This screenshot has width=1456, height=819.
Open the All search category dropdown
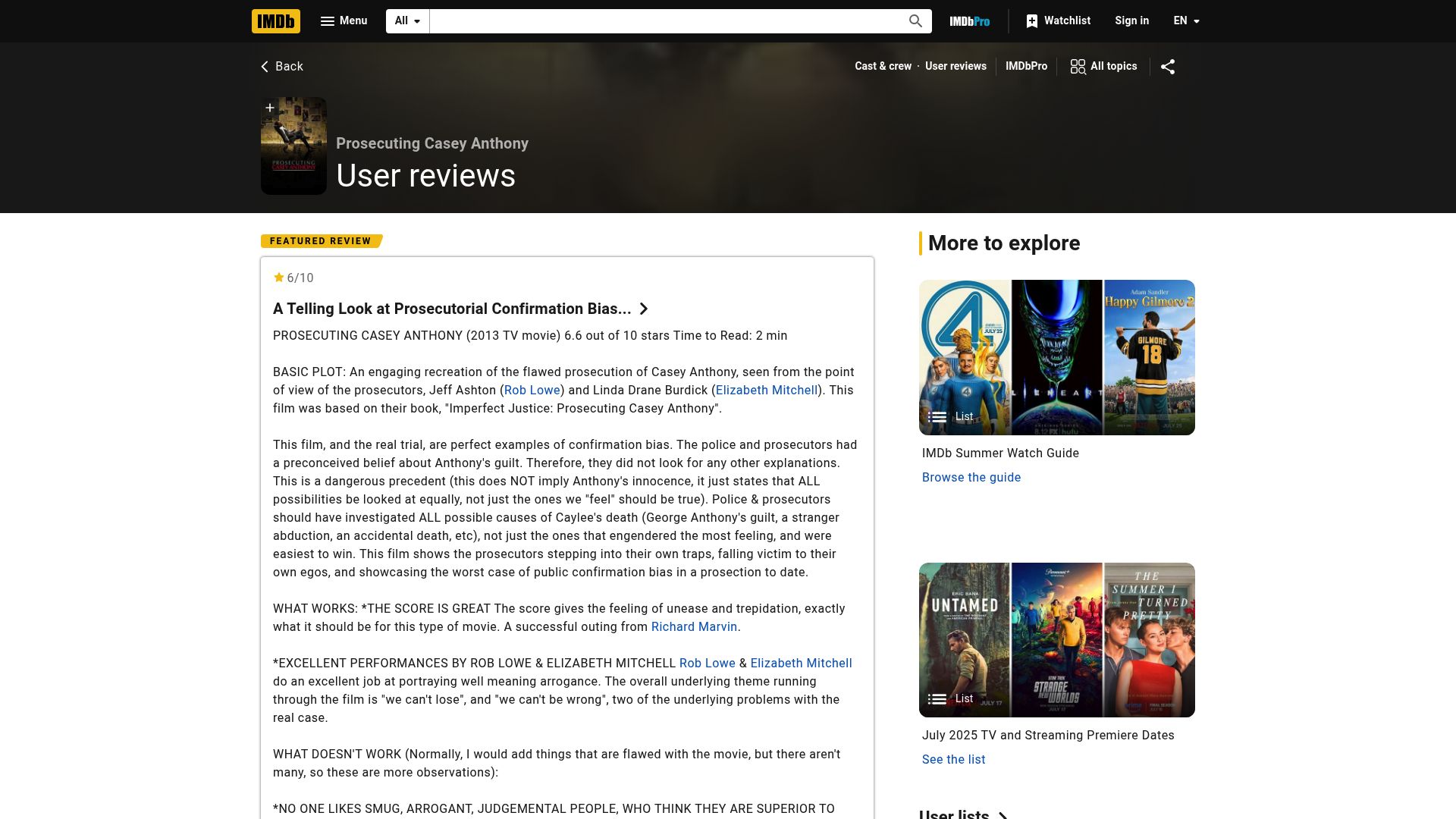pos(407,21)
